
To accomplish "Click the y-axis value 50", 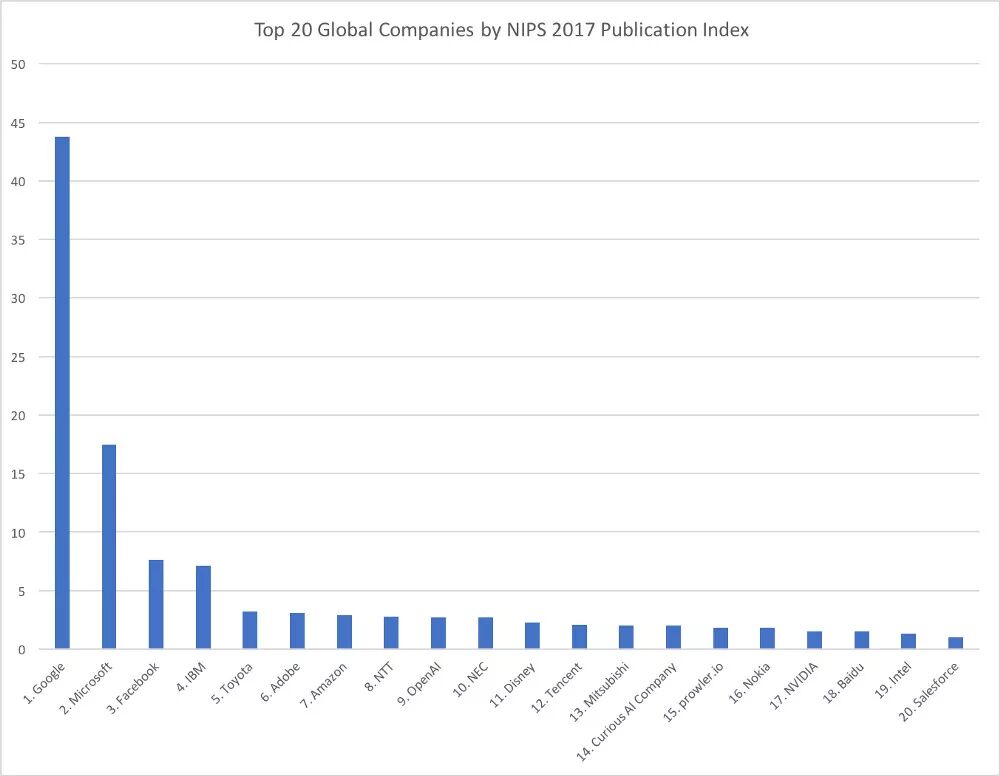I will [x=18, y=64].
